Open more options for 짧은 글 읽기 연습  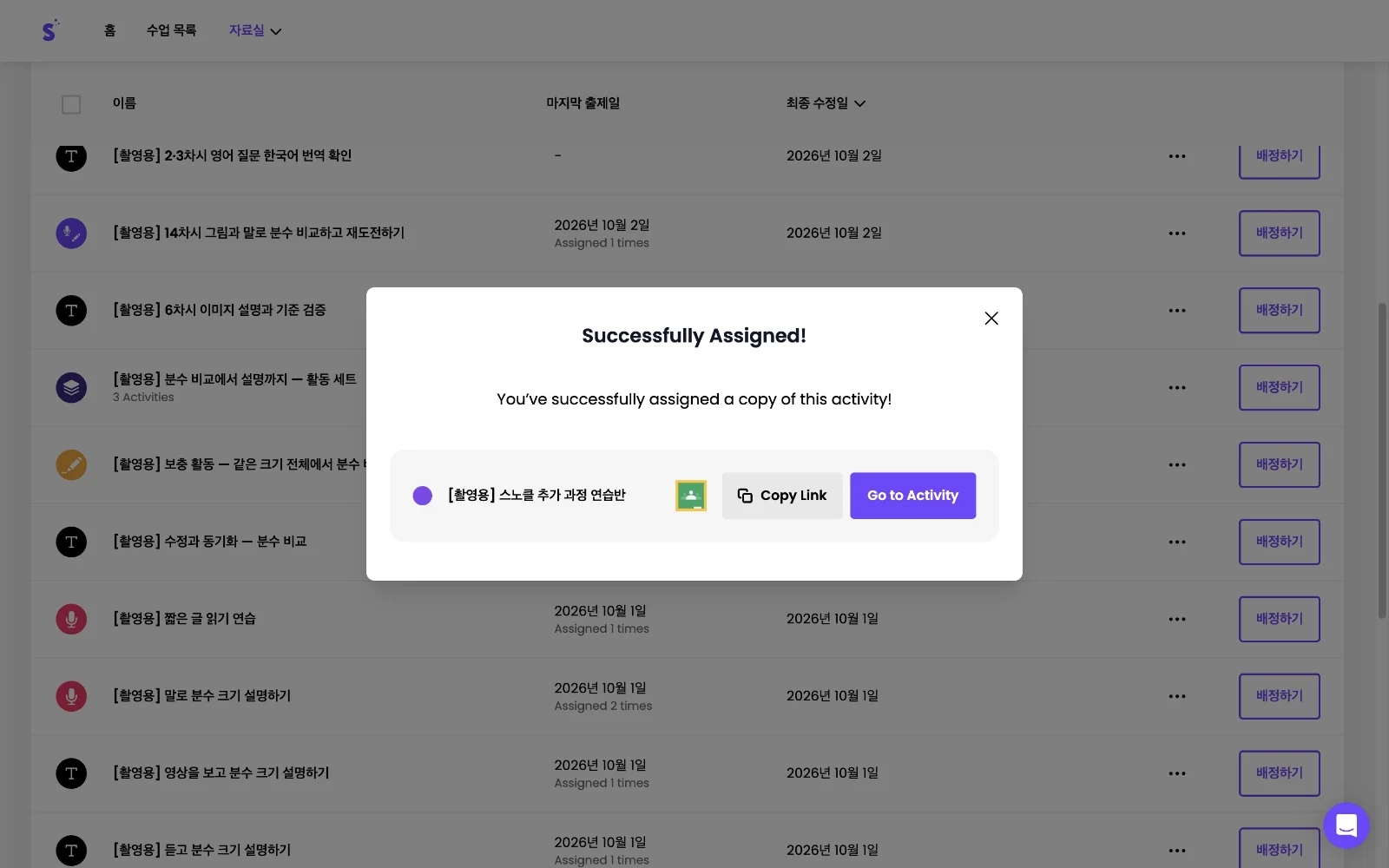click(1177, 620)
